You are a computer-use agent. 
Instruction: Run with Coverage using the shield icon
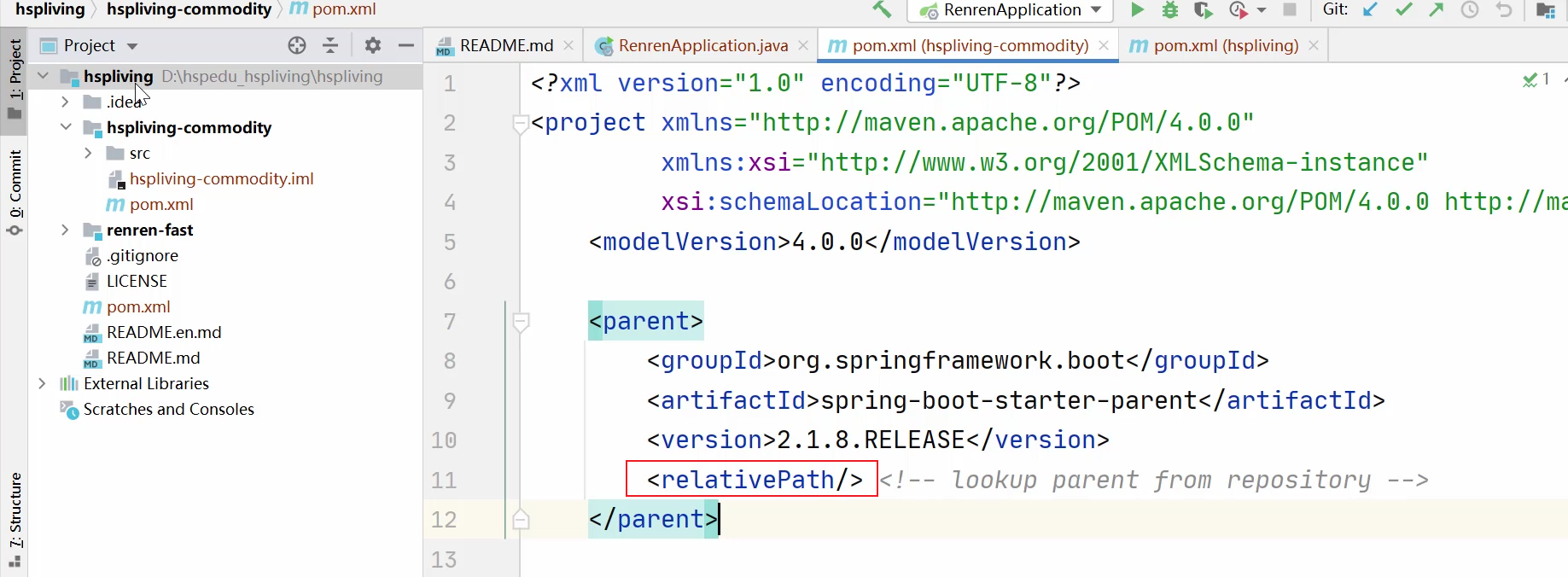[x=1203, y=10]
